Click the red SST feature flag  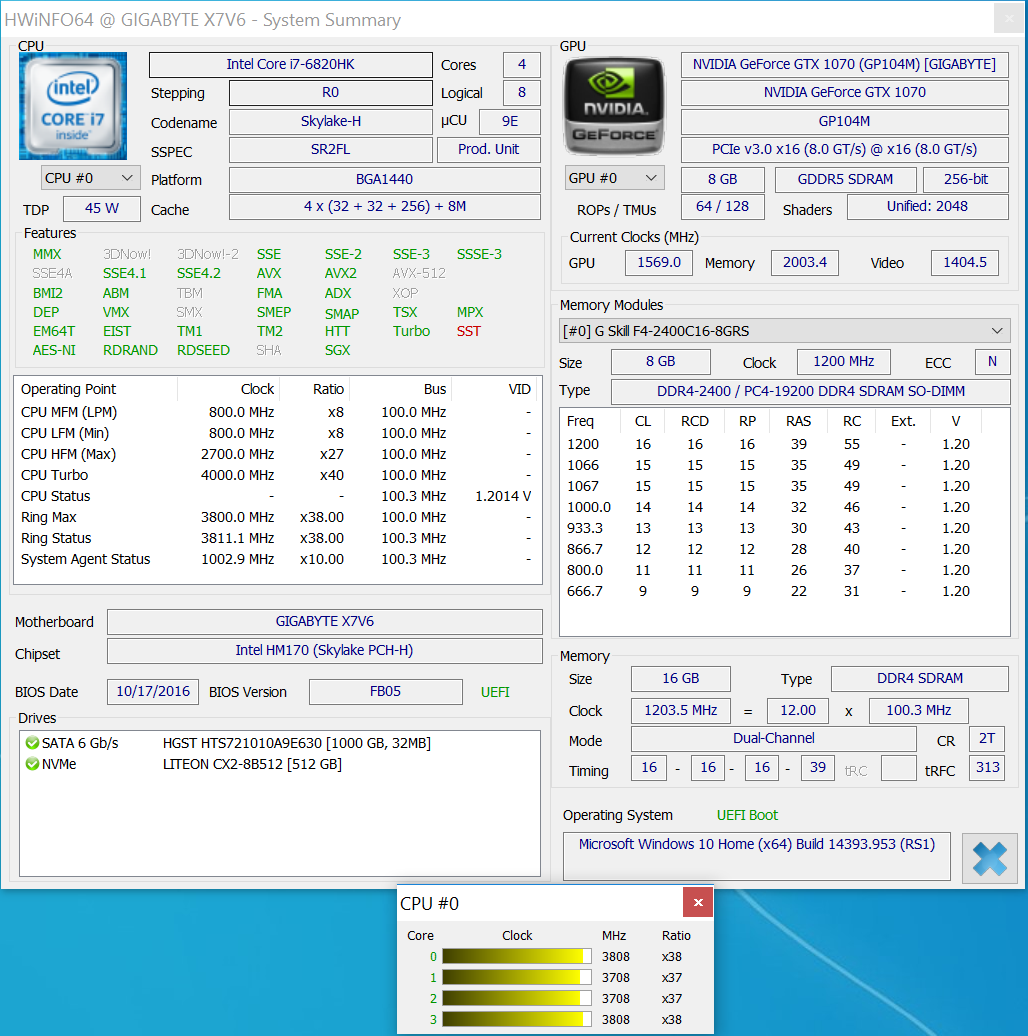(x=468, y=332)
